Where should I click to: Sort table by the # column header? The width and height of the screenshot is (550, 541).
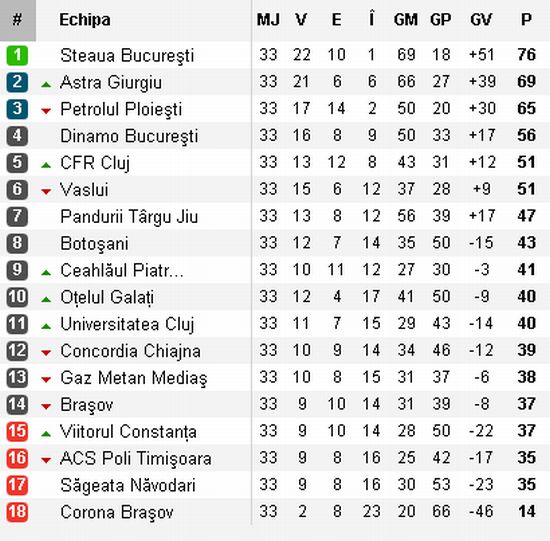pos(18,20)
